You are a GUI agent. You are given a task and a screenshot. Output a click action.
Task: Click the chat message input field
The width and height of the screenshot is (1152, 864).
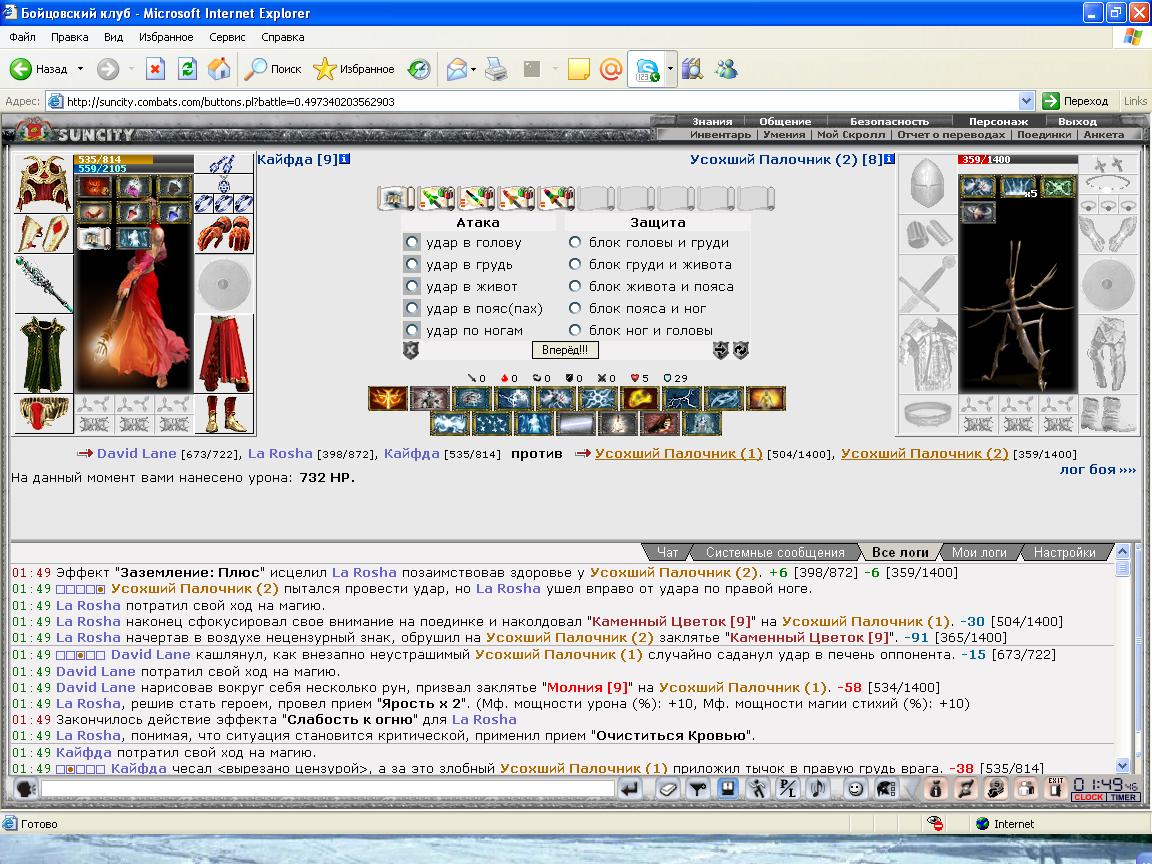(328, 789)
